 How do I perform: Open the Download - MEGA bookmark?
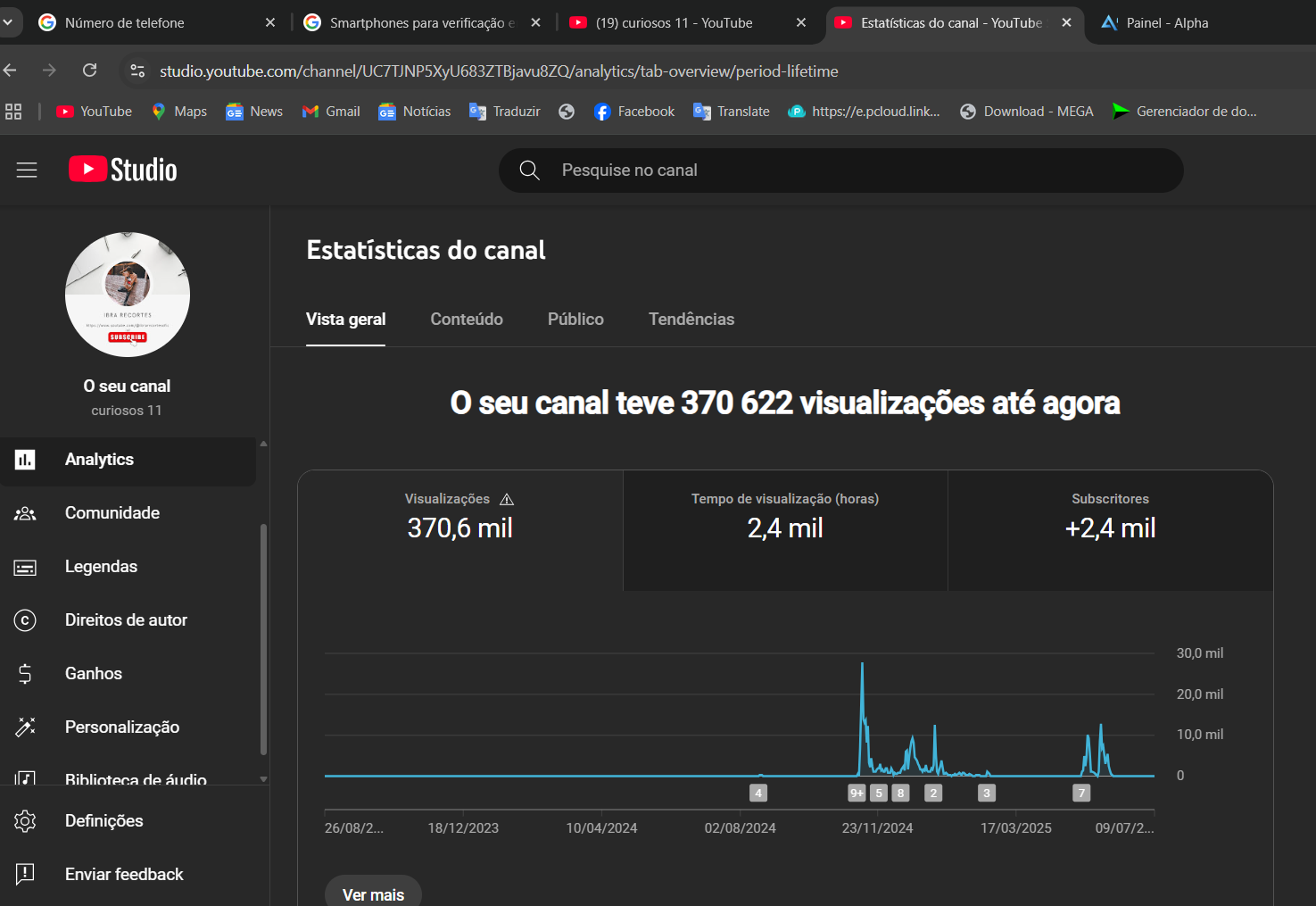coord(1027,112)
